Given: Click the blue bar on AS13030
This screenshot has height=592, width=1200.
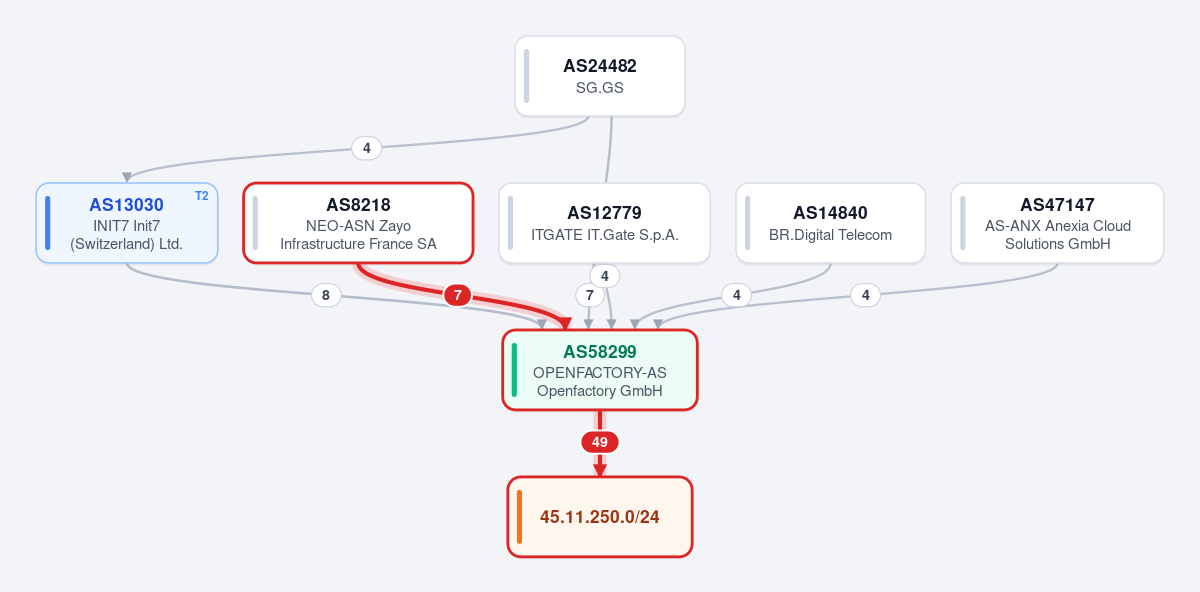Looking at the screenshot, I should click(x=48, y=223).
